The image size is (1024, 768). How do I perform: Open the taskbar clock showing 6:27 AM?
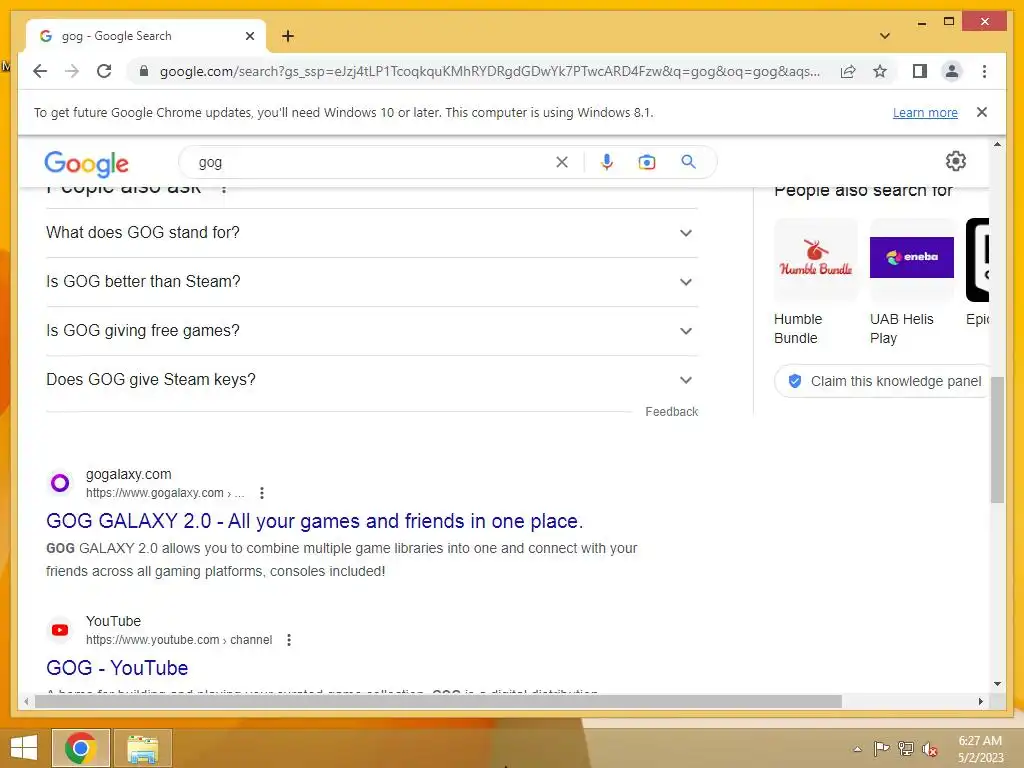980,749
